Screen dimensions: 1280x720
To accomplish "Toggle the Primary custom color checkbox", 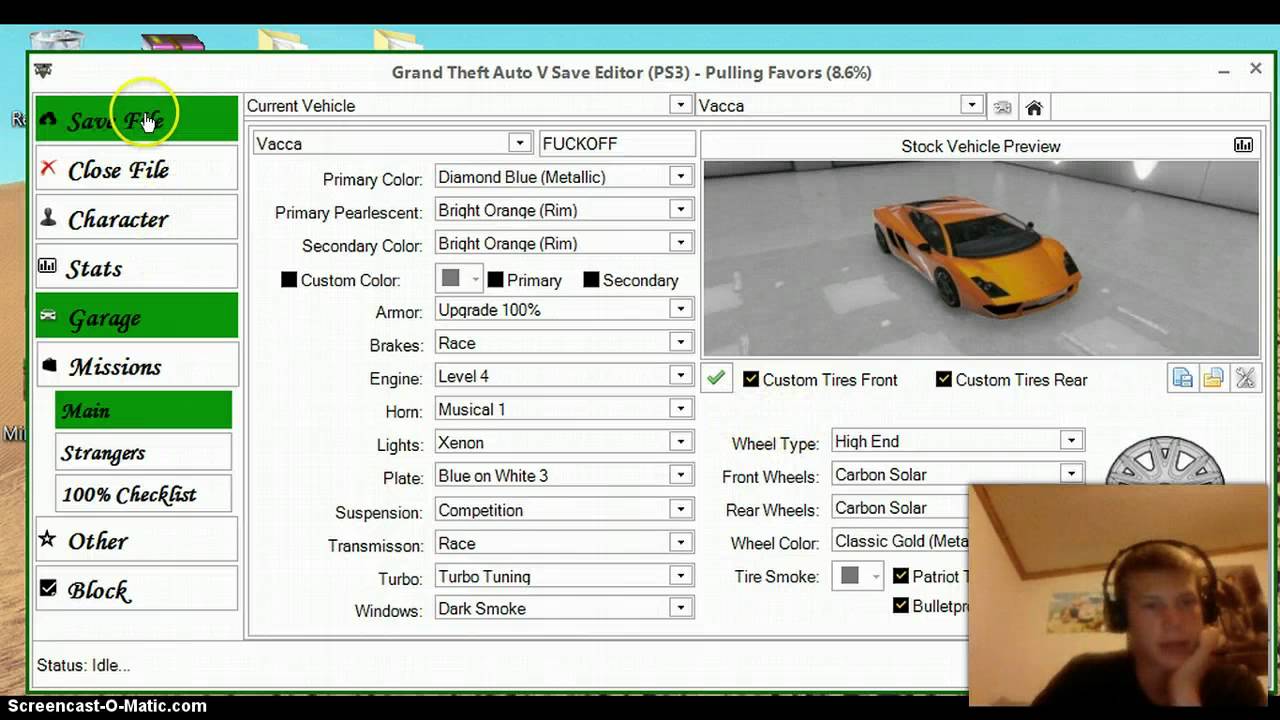I will [495, 280].
